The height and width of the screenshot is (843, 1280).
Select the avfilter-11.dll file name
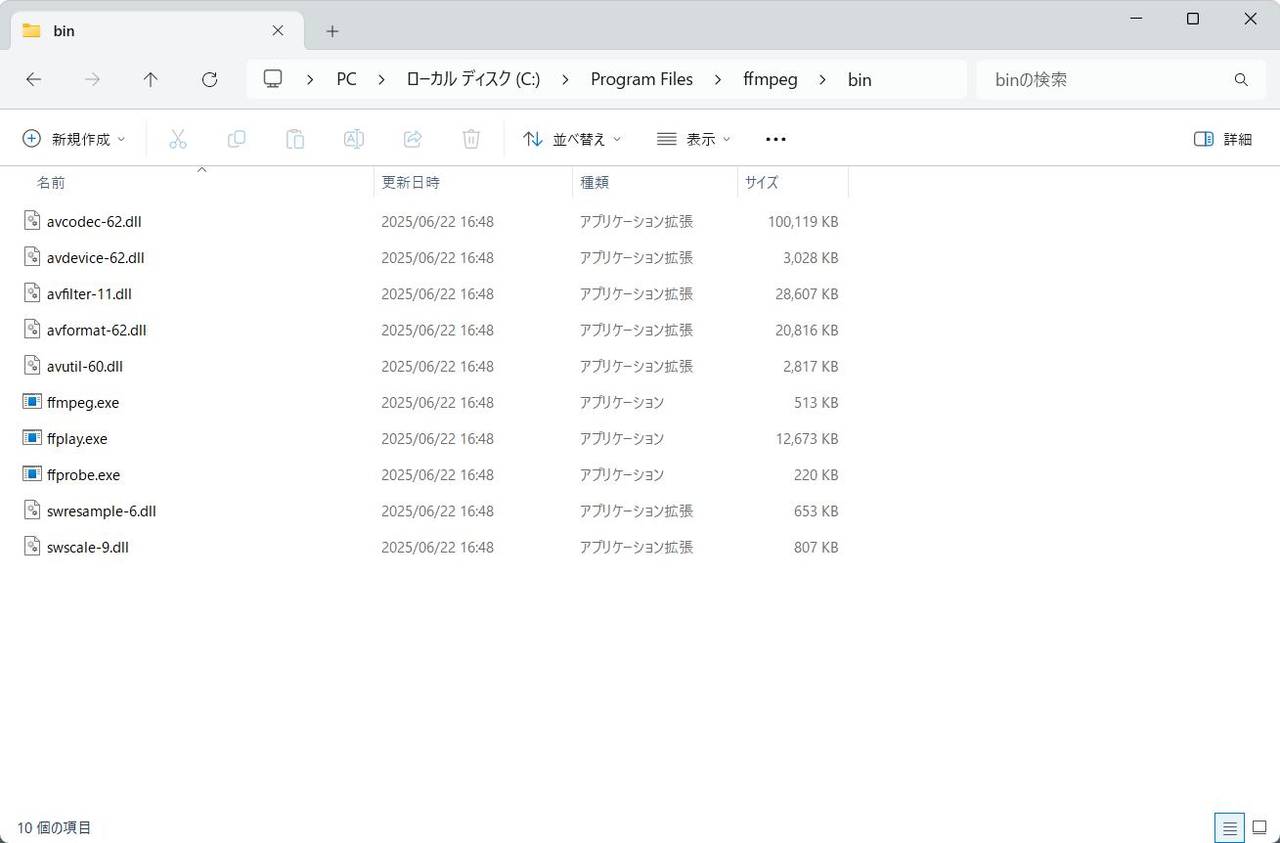point(89,294)
